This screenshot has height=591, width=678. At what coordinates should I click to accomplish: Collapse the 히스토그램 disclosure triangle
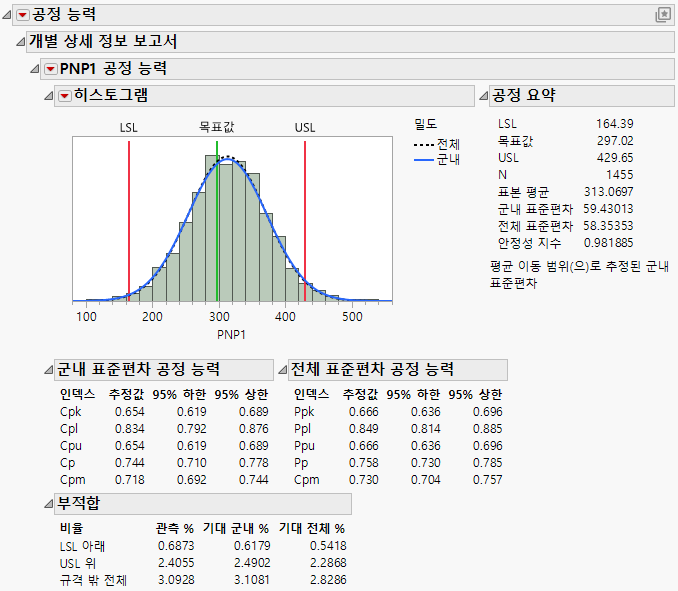(48, 96)
